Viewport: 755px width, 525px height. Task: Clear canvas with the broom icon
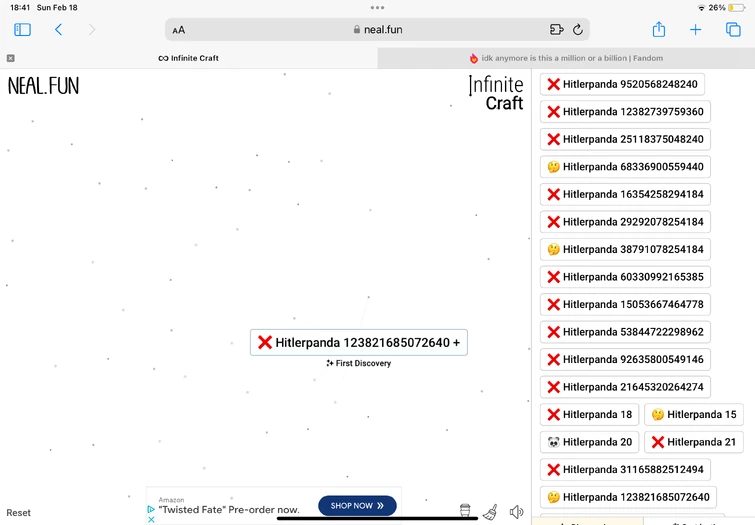click(x=490, y=512)
